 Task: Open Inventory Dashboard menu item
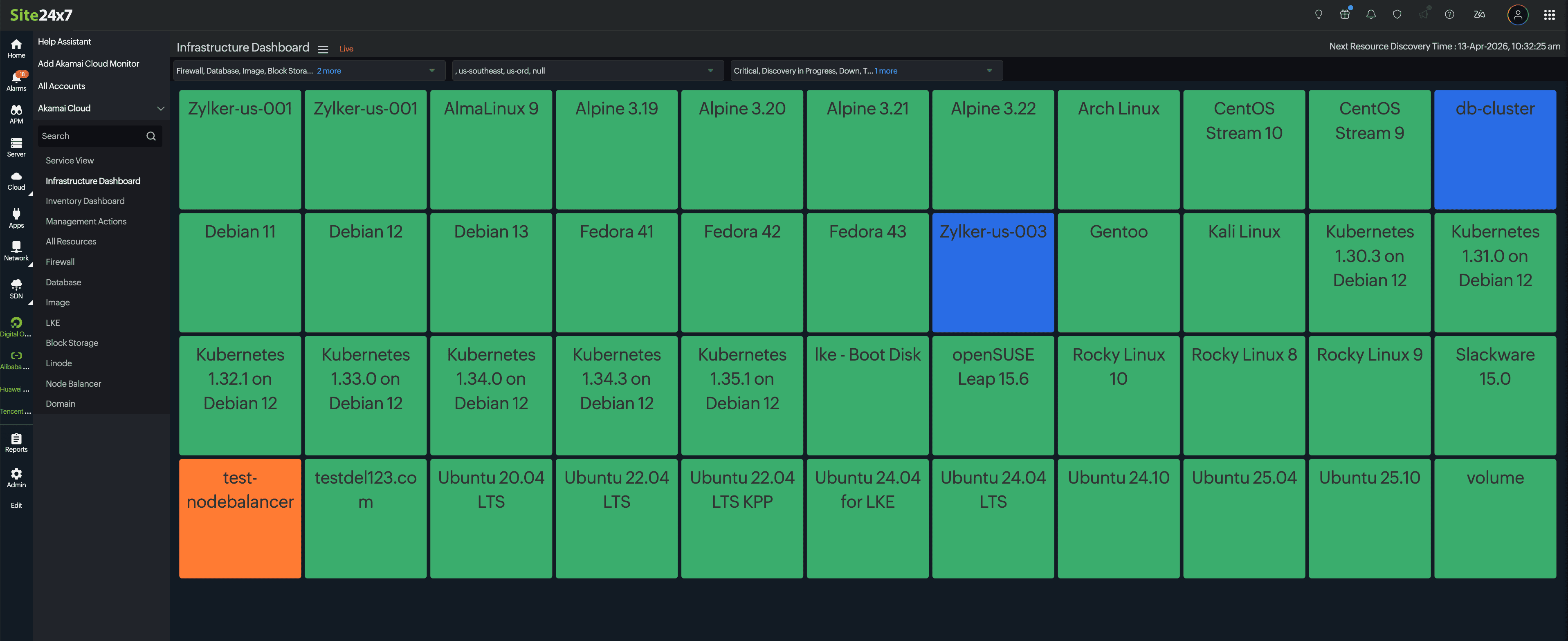pyautogui.click(x=85, y=201)
